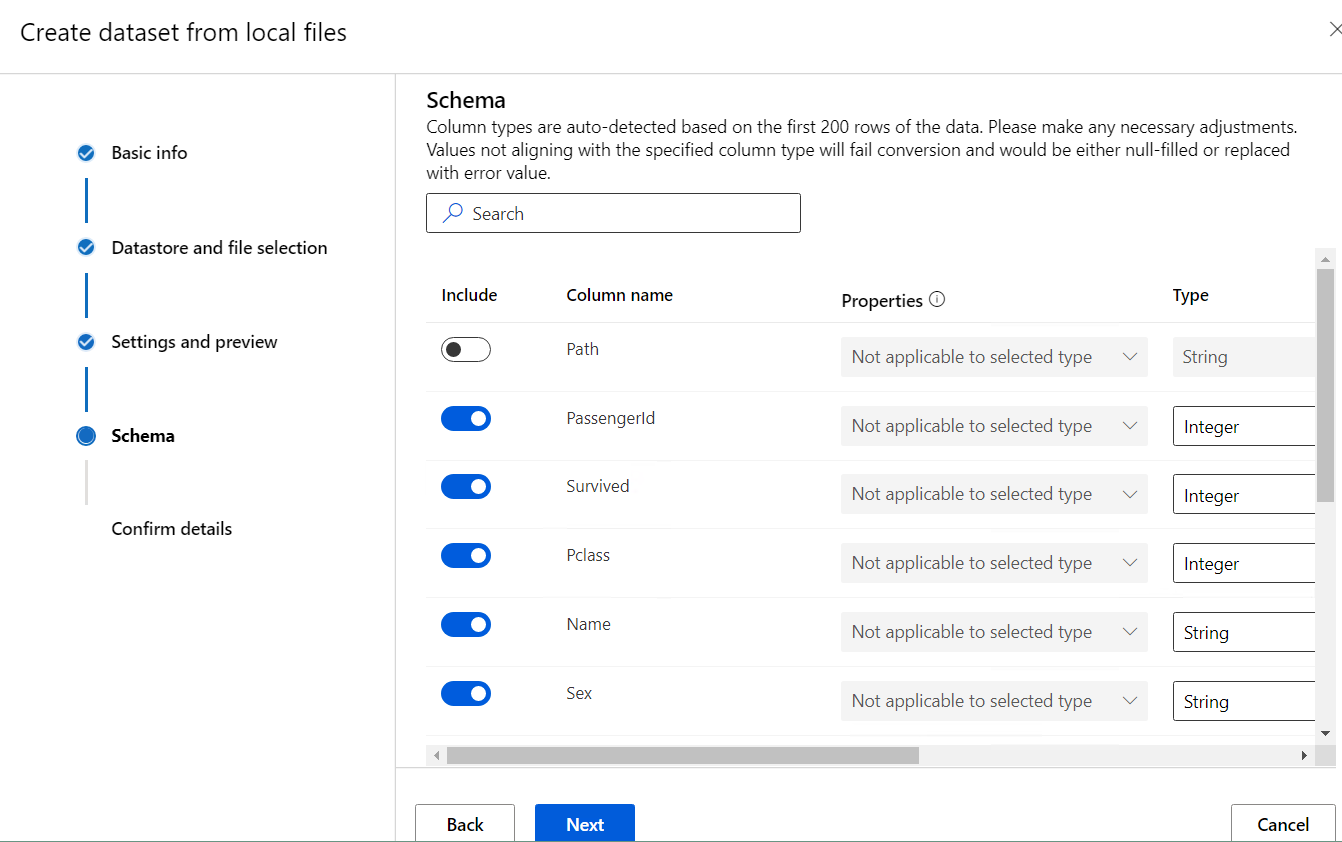The image size is (1342, 842).
Task: Toggle off the PassengerId column include switch
Action: [x=466, y=418]
